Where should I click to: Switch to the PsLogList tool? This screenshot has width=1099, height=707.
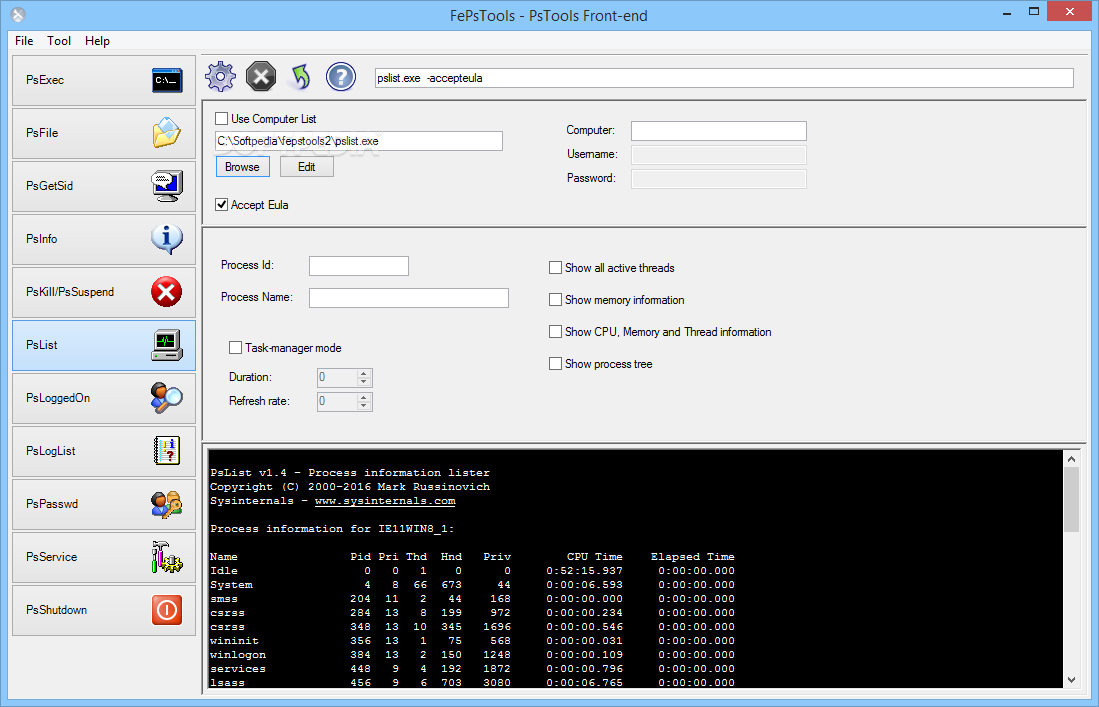[104, 451]
